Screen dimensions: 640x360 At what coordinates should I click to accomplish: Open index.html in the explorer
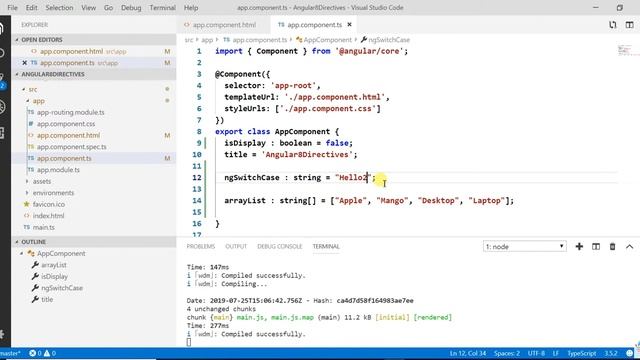point(48,216)
